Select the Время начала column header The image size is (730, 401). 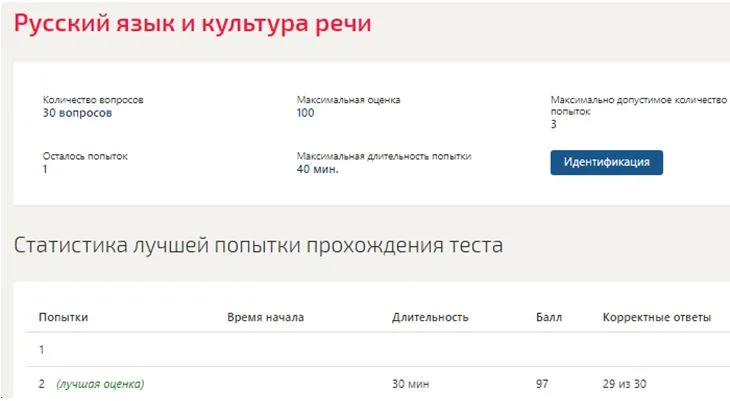(265, 317)
